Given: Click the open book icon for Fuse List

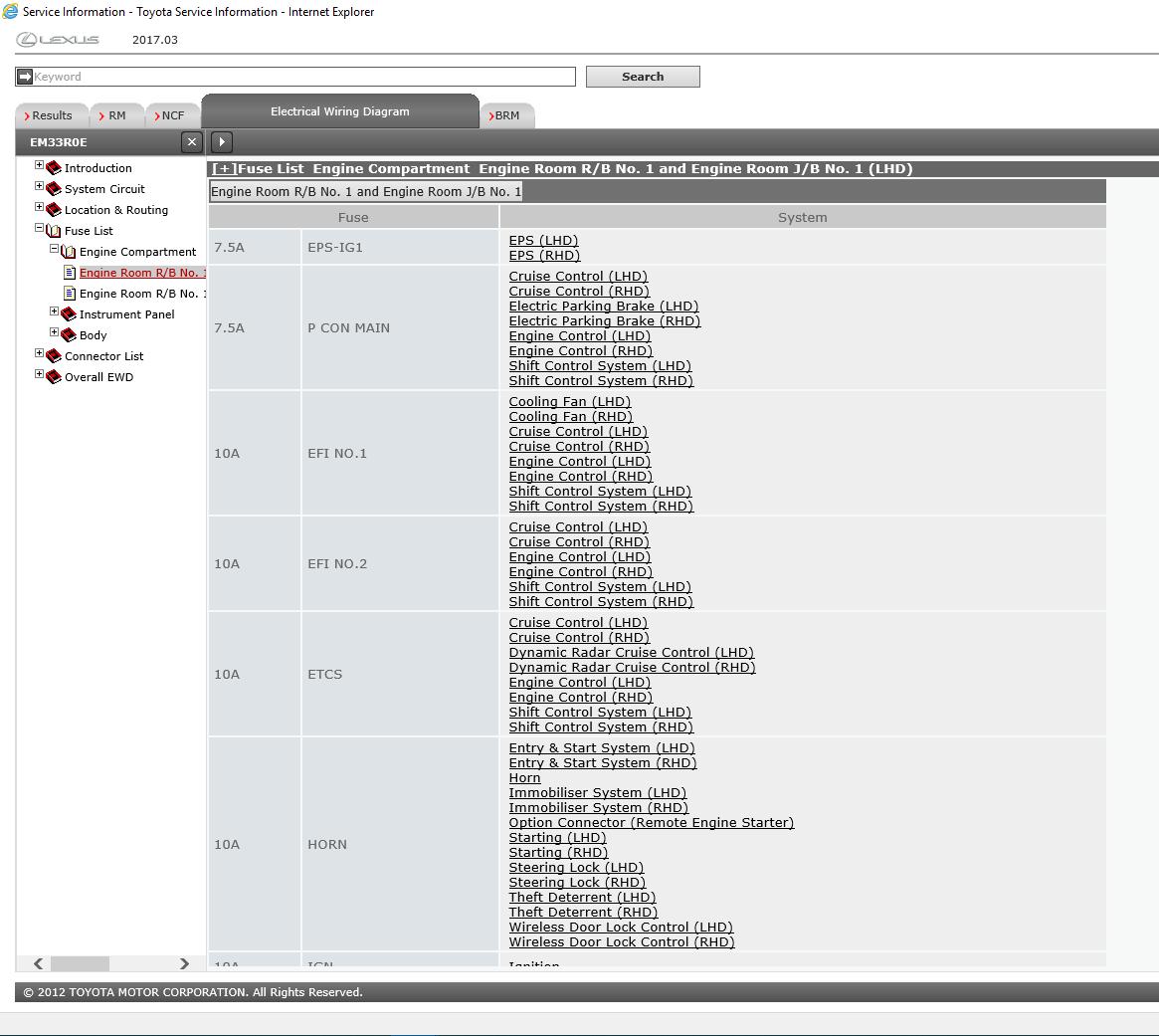Looking at the screenshot, I should pos(53,231).
